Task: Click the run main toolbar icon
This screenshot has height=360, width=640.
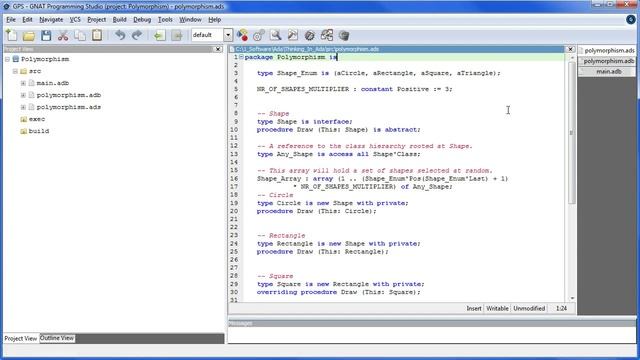Action: pyautogui.click(x=327, y=36)
